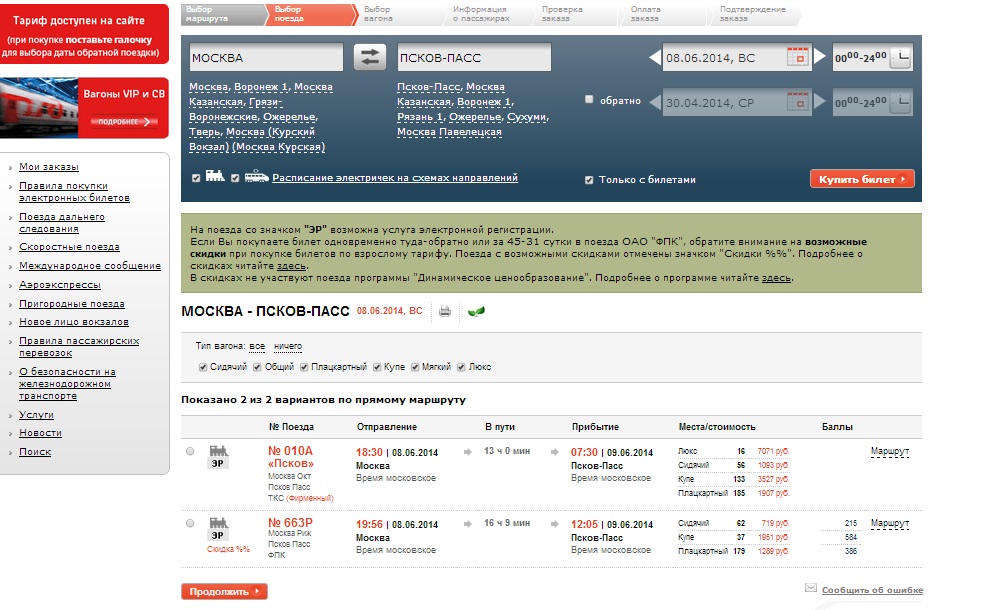Enable the 'обратно' return trip checkbox
The image size is (981, 610).
click(x=589, y=100)
